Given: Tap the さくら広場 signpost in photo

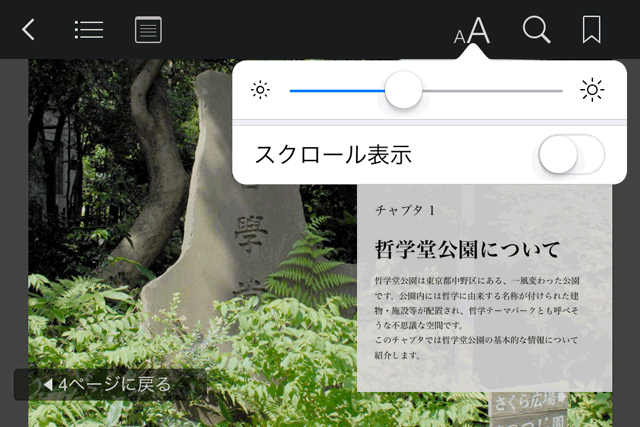Looking at the screenshot, I should pyautogui.click(x=529, y=401).
